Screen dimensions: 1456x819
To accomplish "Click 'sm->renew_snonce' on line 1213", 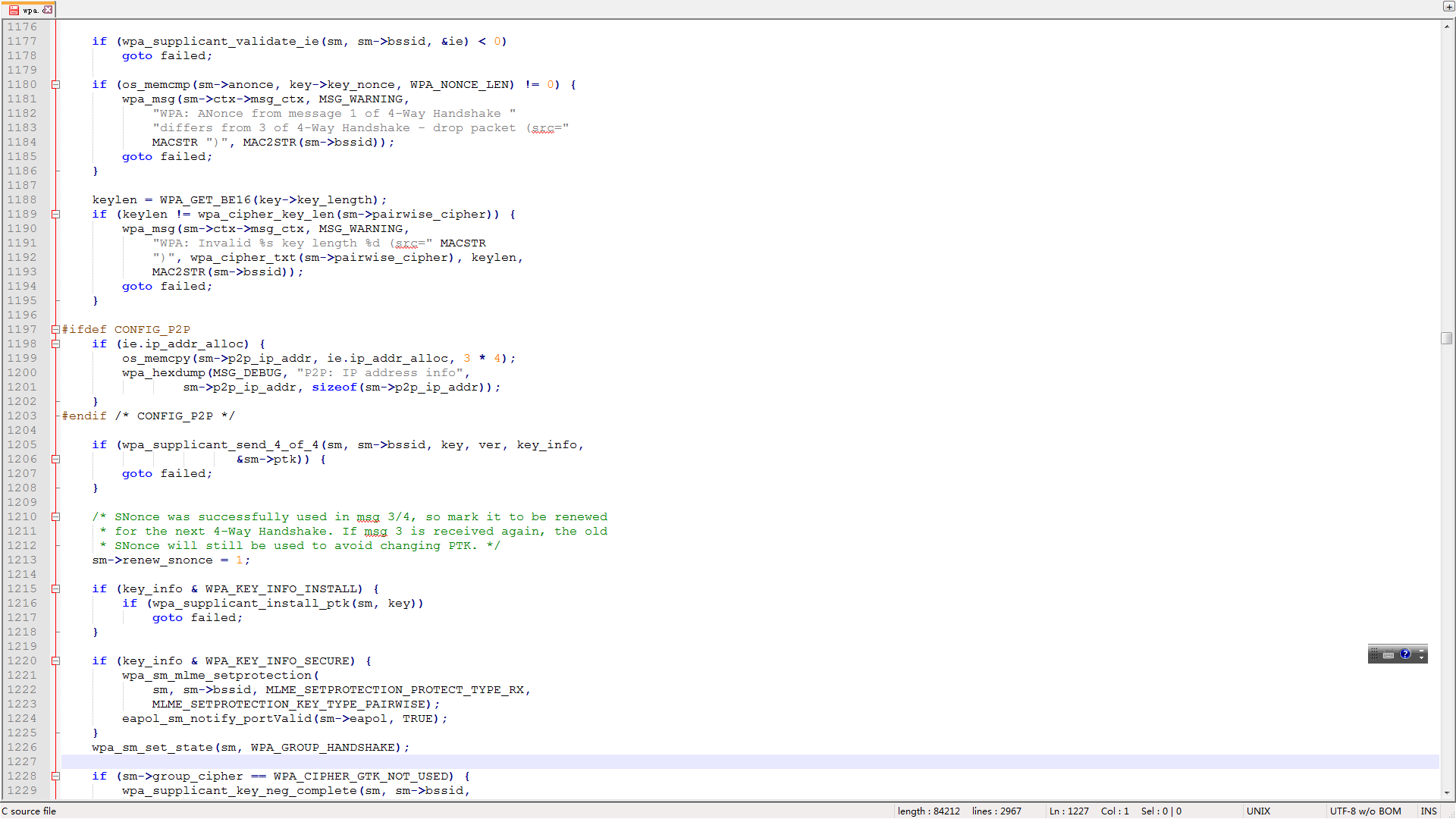I will pos(152,560).
